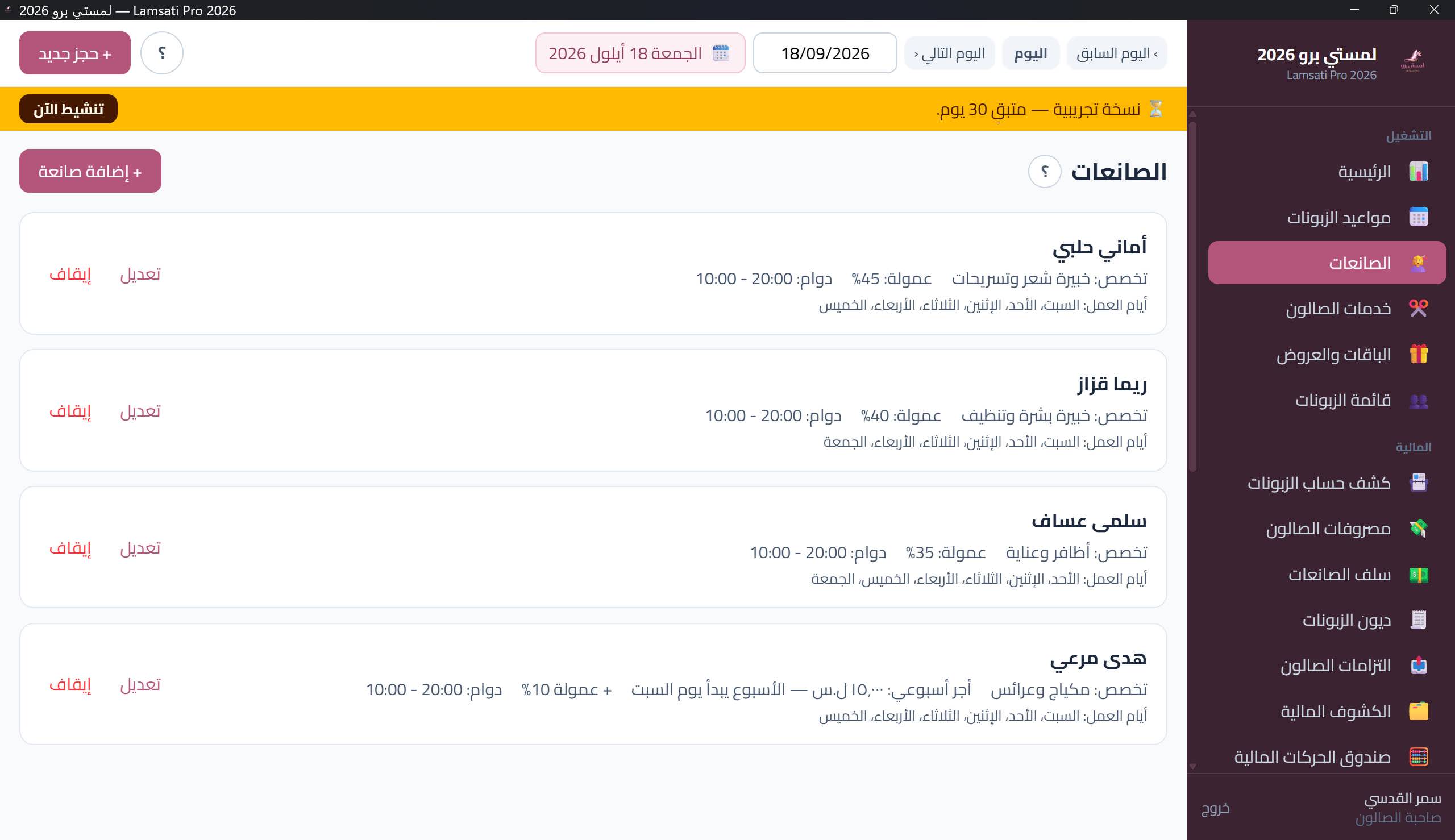Viewport: 1455px width, 840px height.
Task: Click كشف حساب الزبونات icon
Action: point(1418,483)
